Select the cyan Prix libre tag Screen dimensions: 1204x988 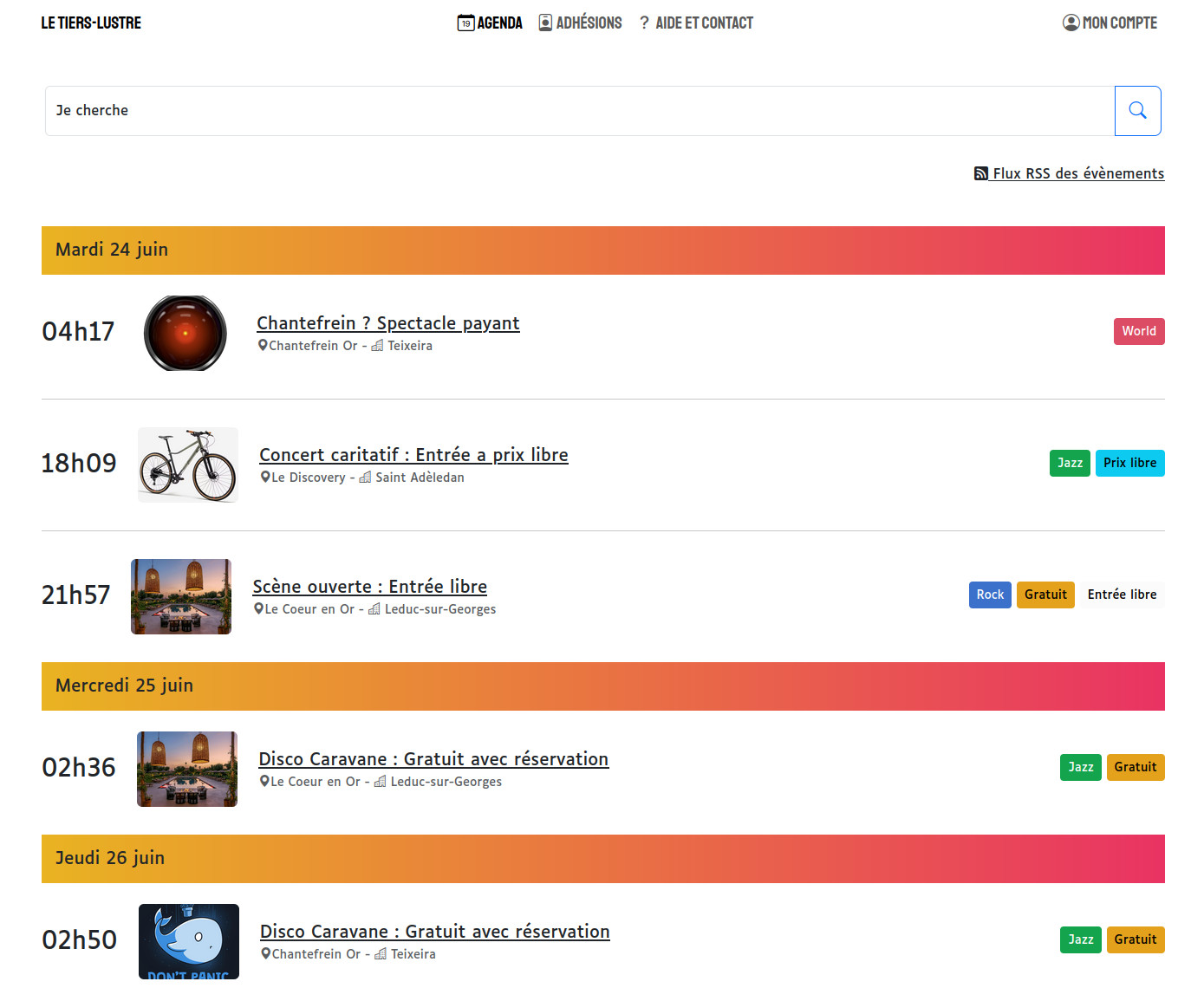[1129, 463]
